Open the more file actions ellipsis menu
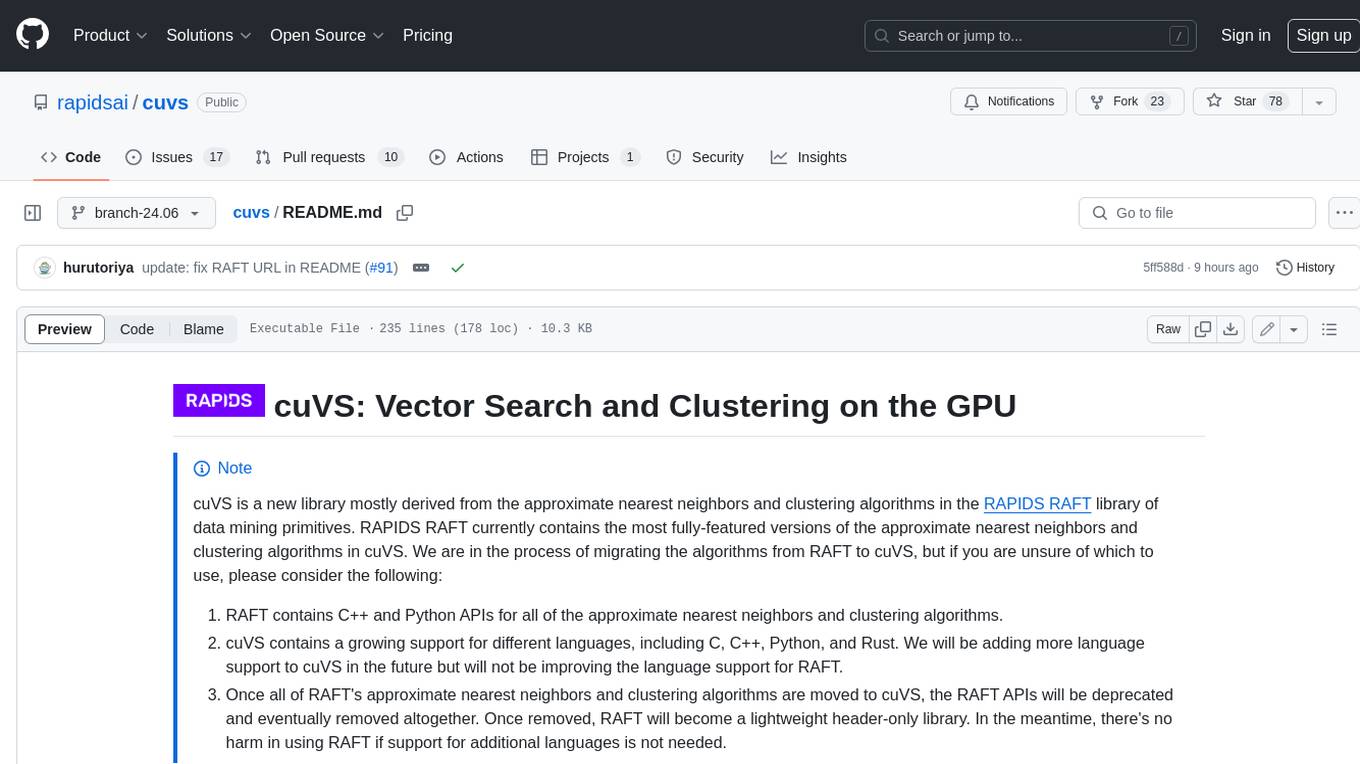The width and height of the screenshot is (1360, 764). coord(1344,213)
